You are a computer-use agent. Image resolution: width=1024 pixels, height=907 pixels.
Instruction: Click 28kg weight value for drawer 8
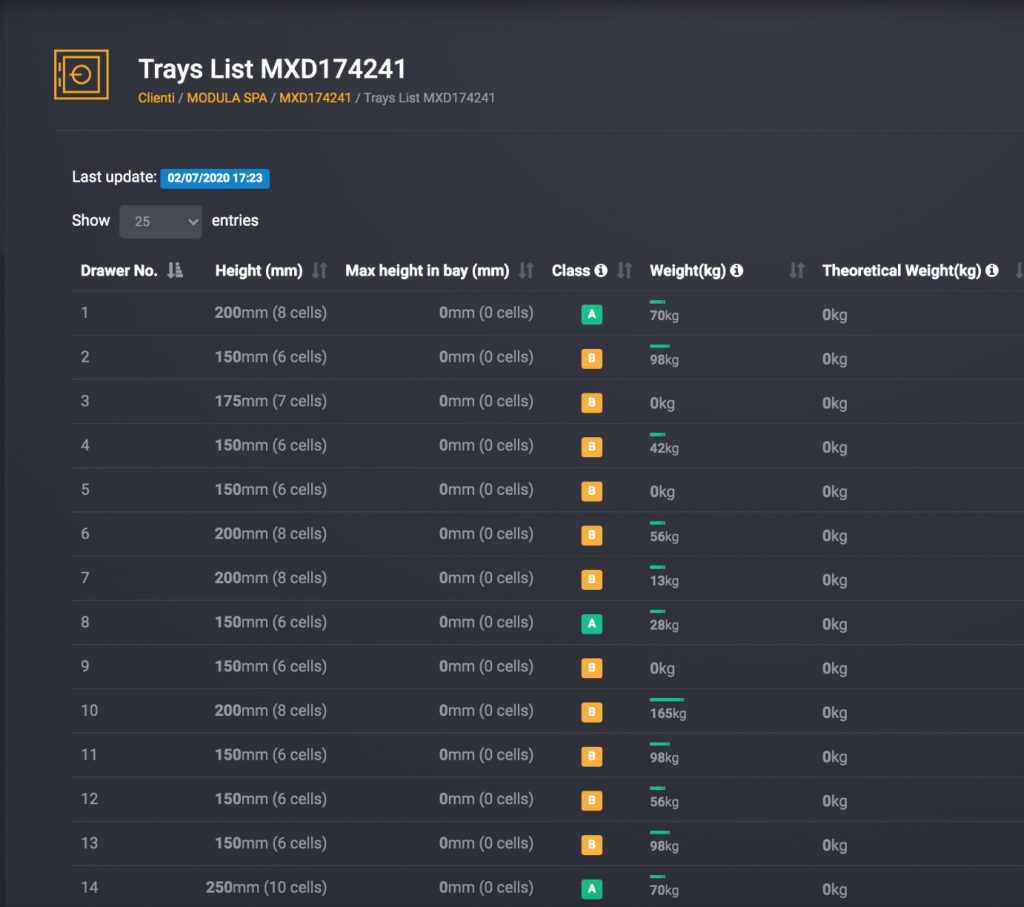[664, 625]
